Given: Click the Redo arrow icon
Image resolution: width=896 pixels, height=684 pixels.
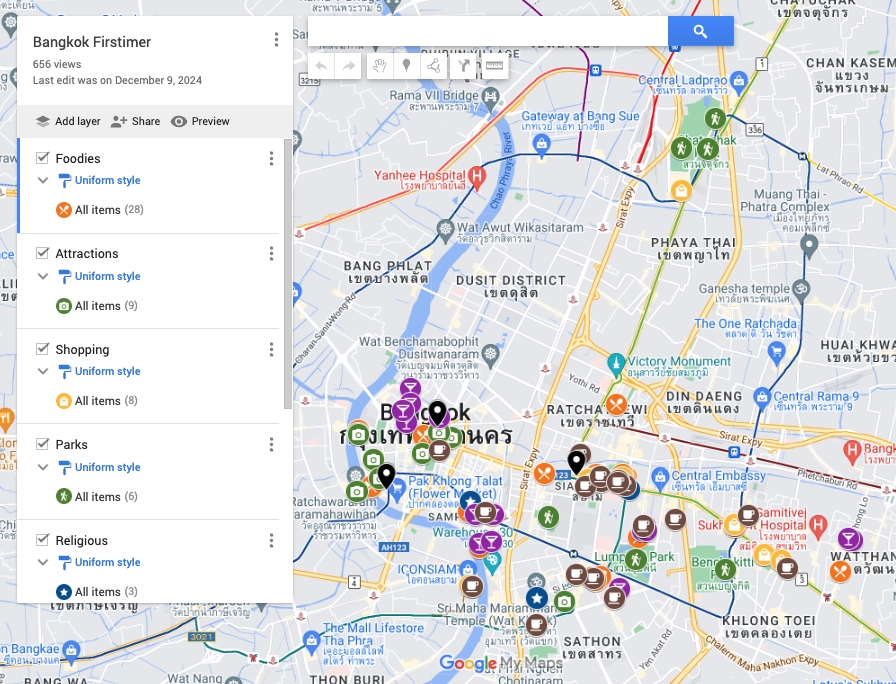Looking at the screenshot, I should 348,67.
